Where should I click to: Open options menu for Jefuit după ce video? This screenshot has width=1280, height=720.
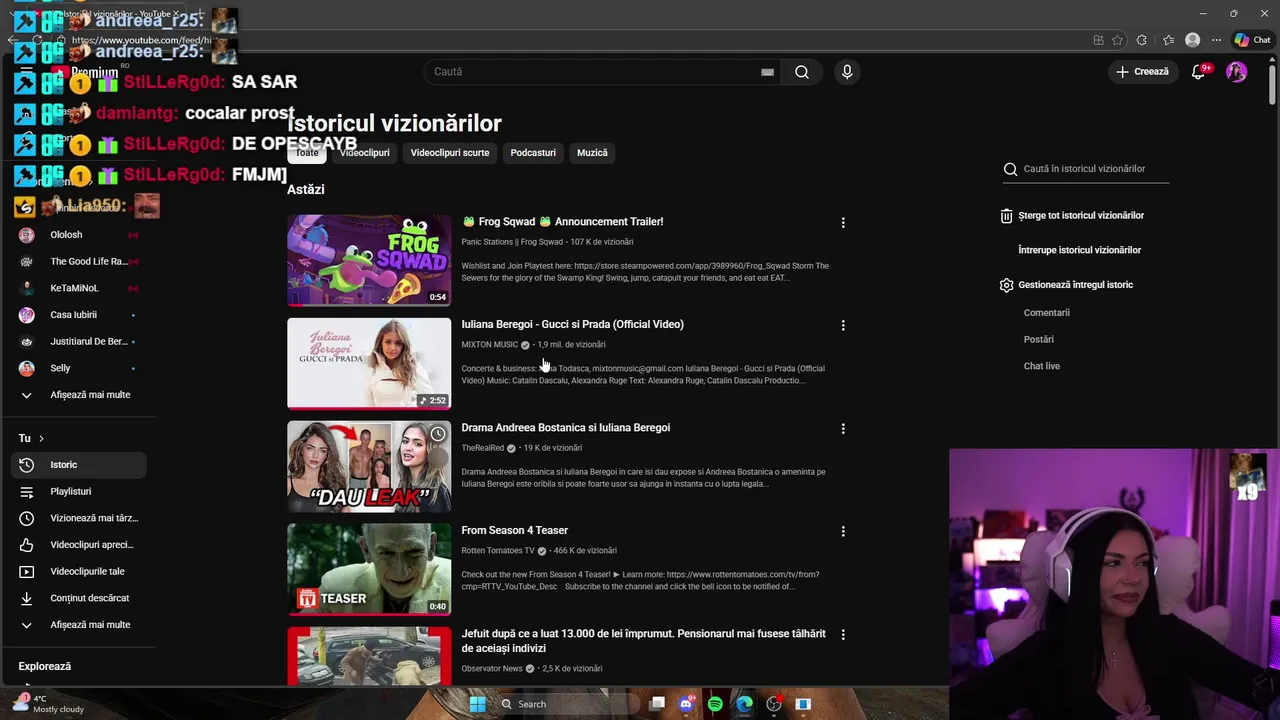(843, 634)
